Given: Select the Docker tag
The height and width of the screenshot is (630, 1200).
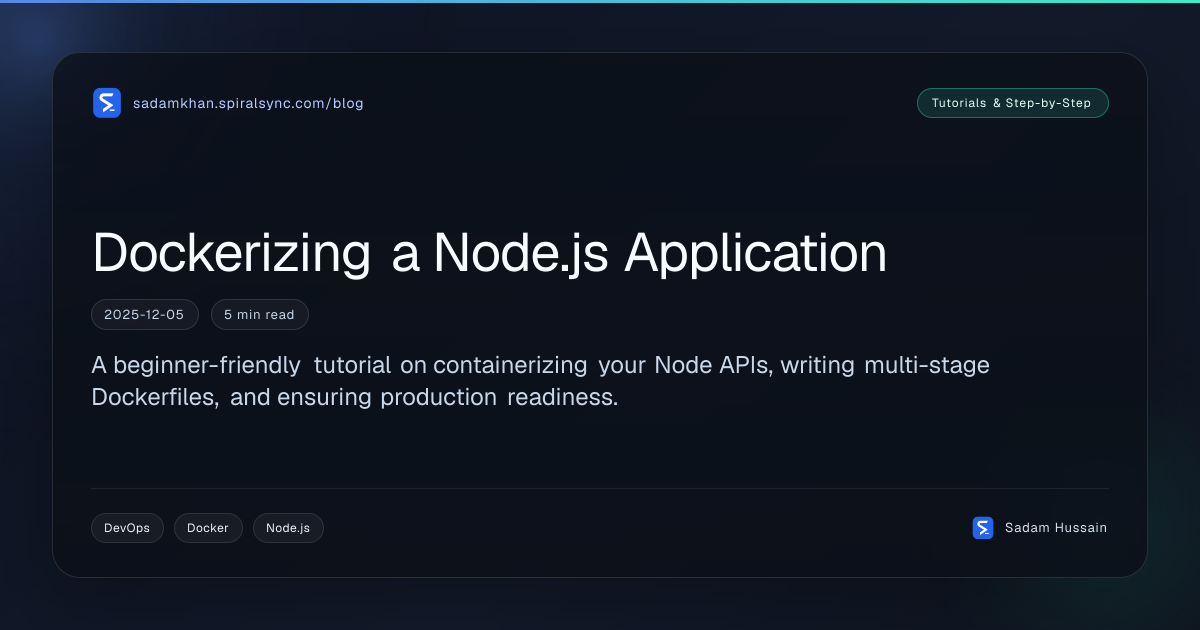Looking at the screenshot, I should click(x=208, y=528).
